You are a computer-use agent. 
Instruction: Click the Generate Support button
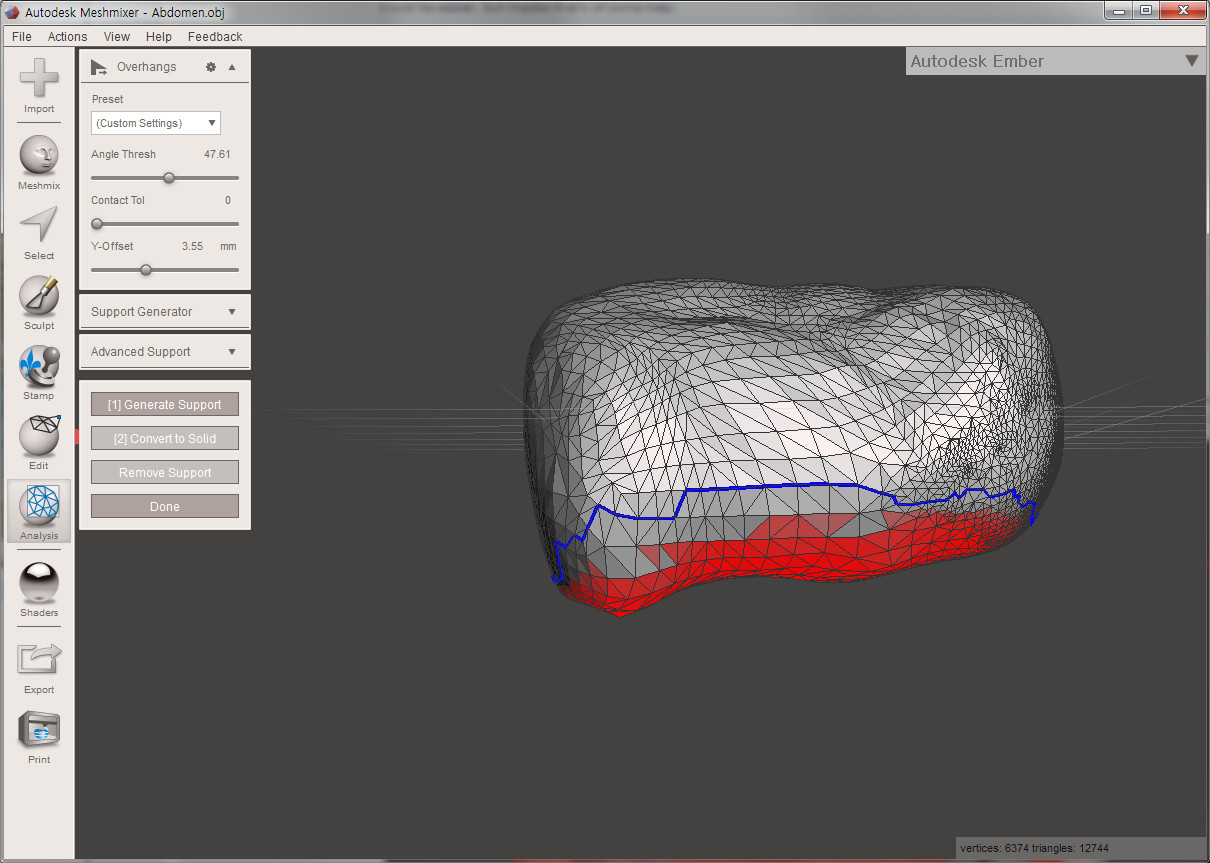tap(165, 404)
